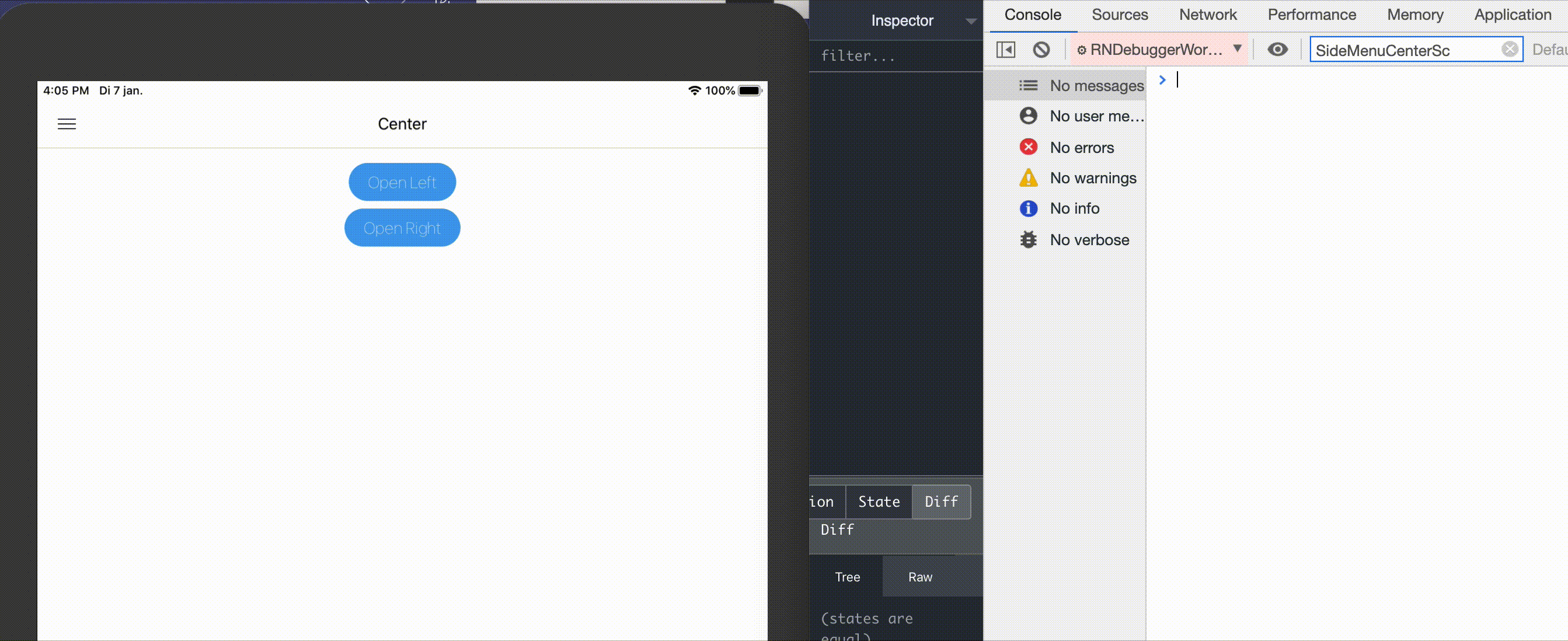
Task: Clear the console filter text field
Action: (1509, 49)
